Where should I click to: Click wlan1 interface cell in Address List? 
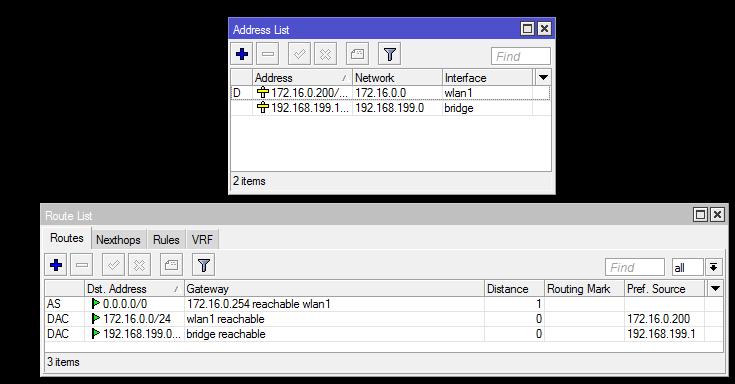tap(458, 93)
